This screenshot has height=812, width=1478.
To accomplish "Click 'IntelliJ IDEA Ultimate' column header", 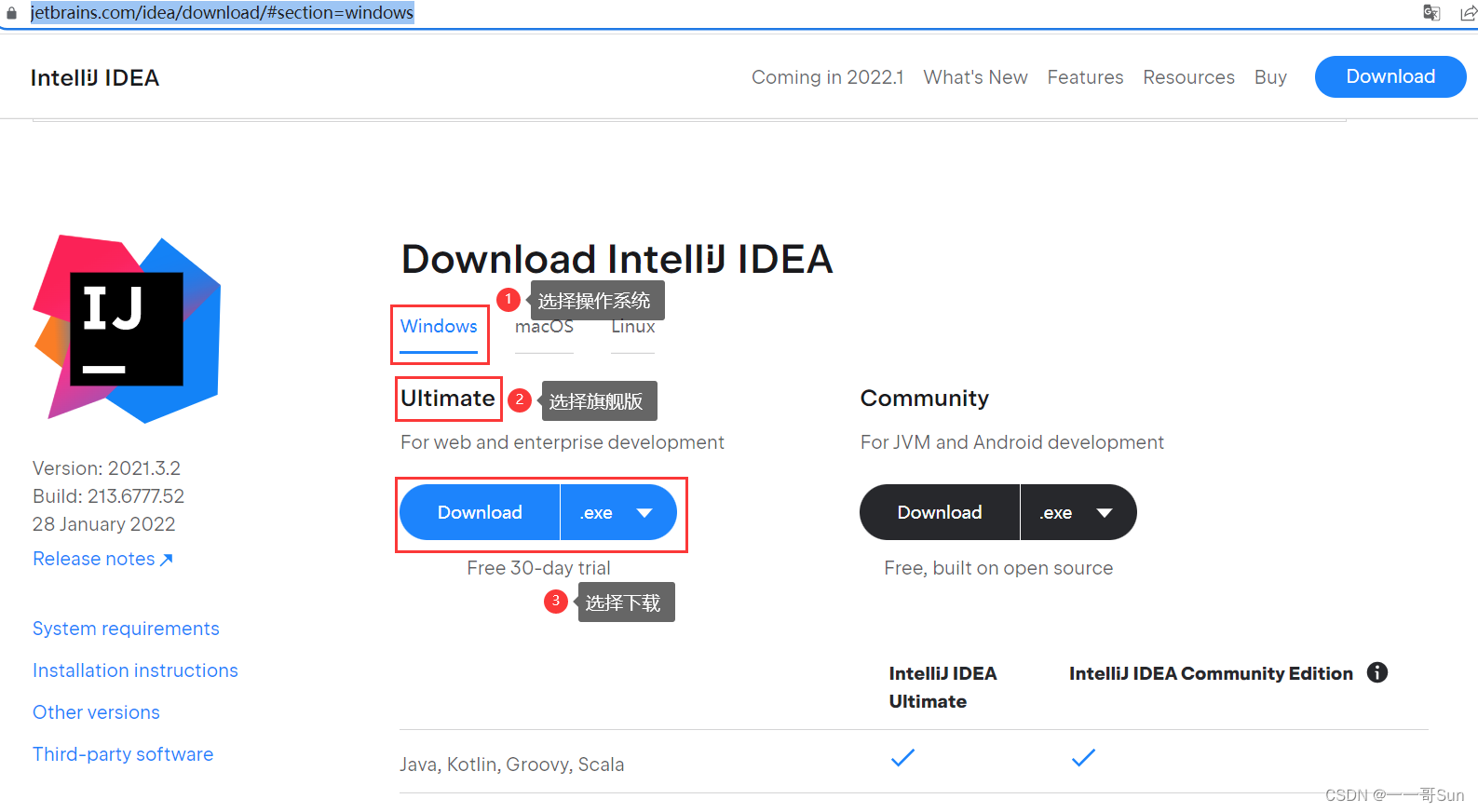I will (x=942, y=687).
